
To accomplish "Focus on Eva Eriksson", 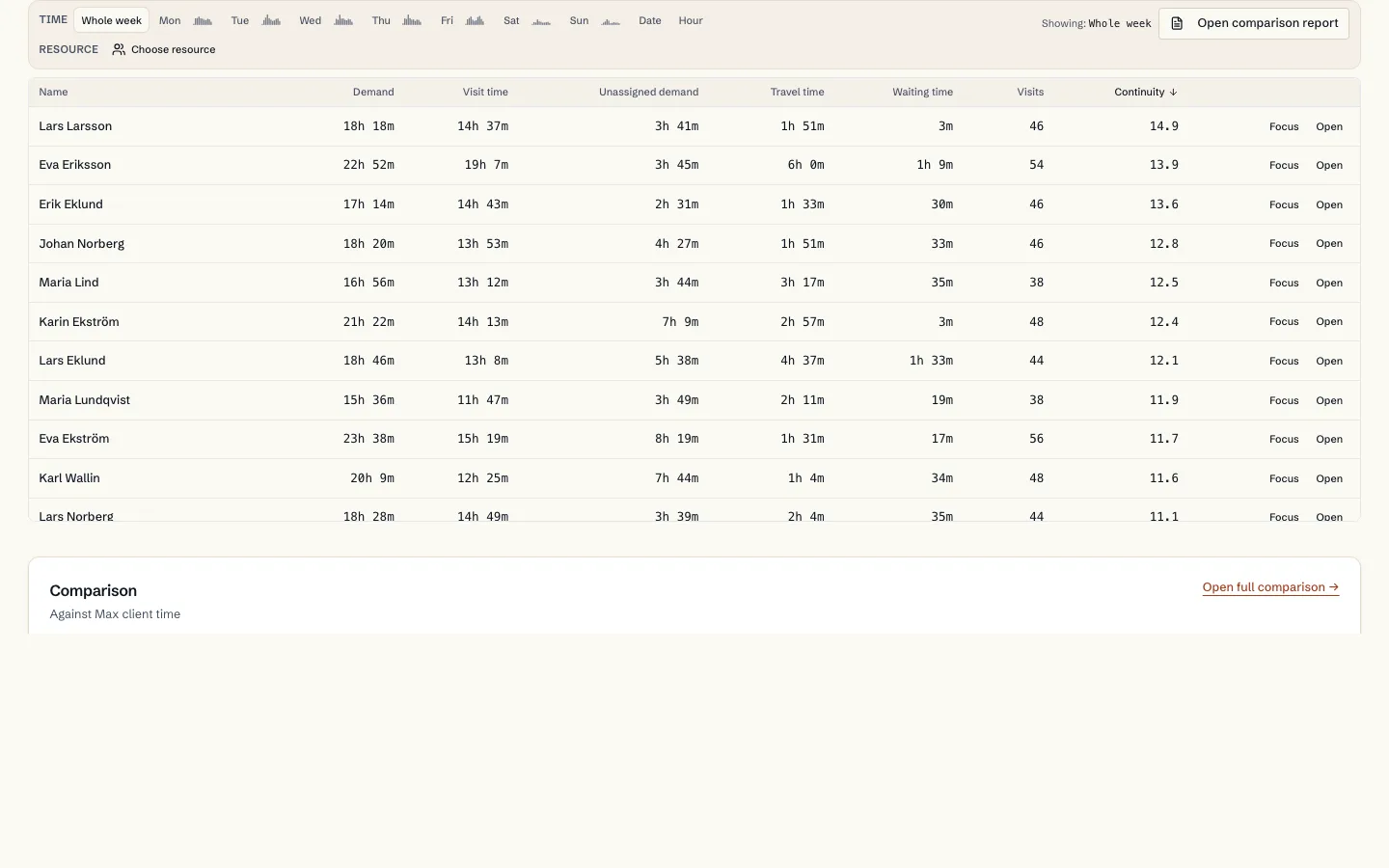I will [x=1284, y=165].
